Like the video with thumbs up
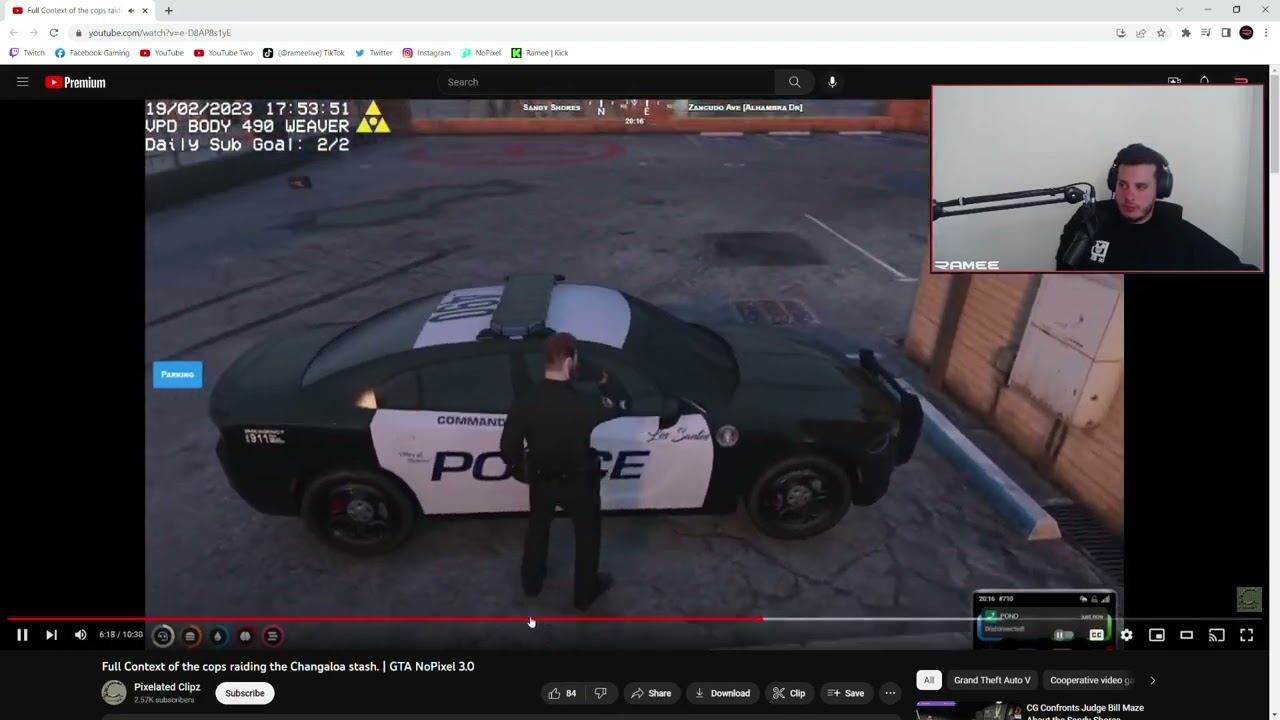Image resolution: width=1280 pixels, height=720 pixels. click(x=562, y=693)
